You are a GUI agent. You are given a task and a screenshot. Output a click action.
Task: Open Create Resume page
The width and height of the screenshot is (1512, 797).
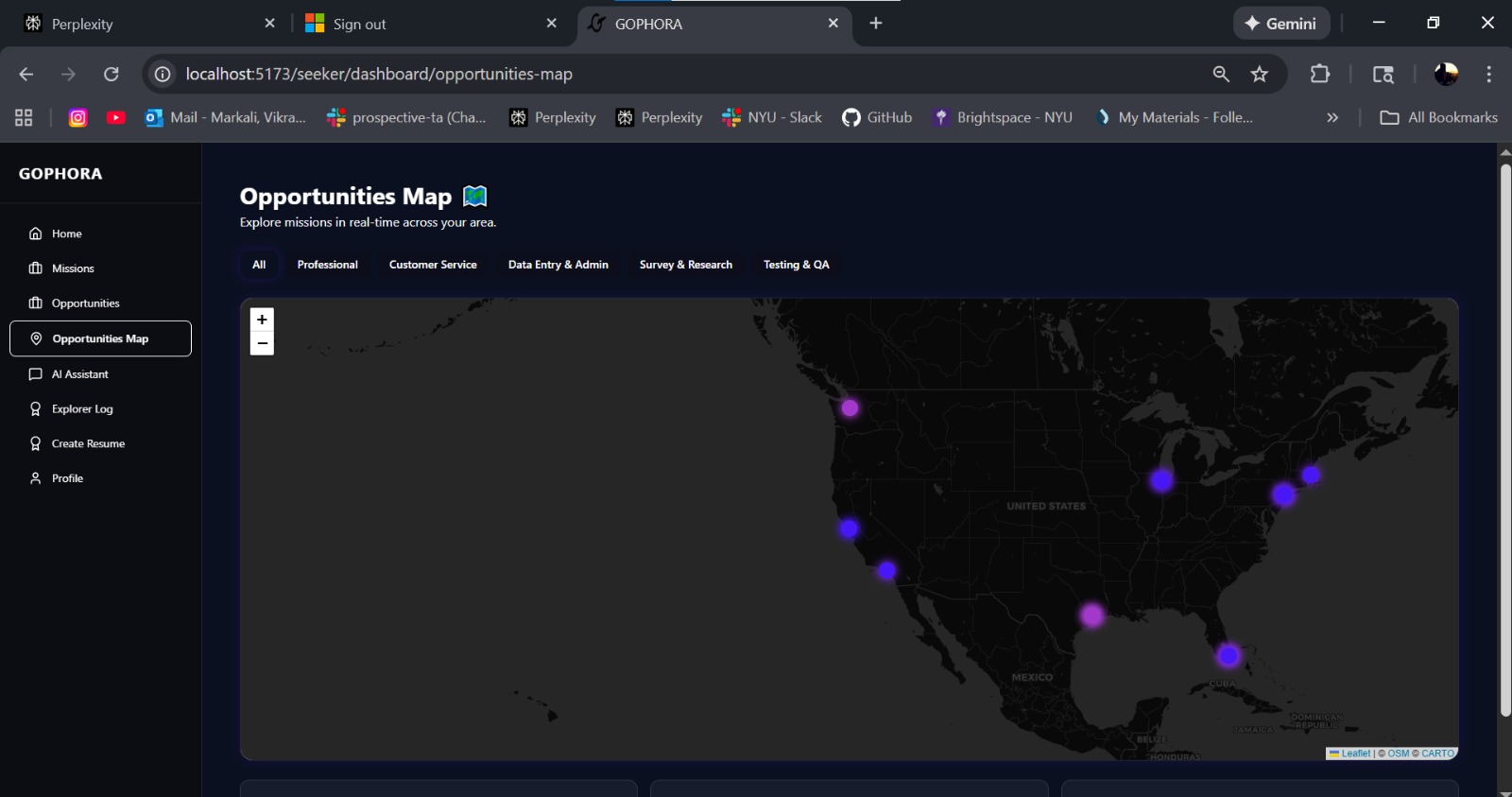[x=100, y=443]
